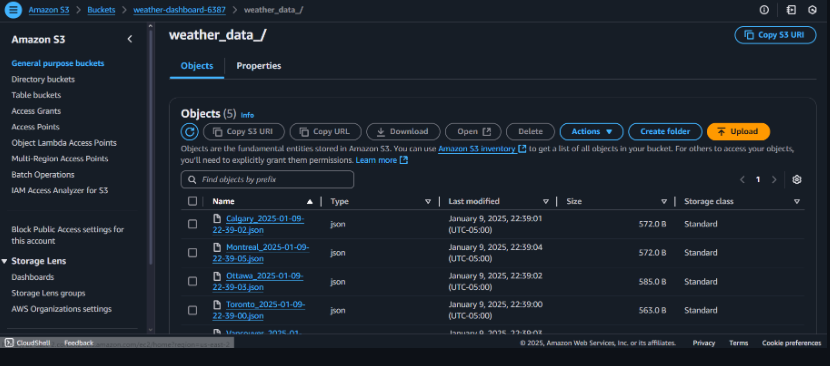Open IAM Access Analyzer for S3
The width and height of the screenshot is (830, 366).
pyautogui.click(x=60, y=190)
